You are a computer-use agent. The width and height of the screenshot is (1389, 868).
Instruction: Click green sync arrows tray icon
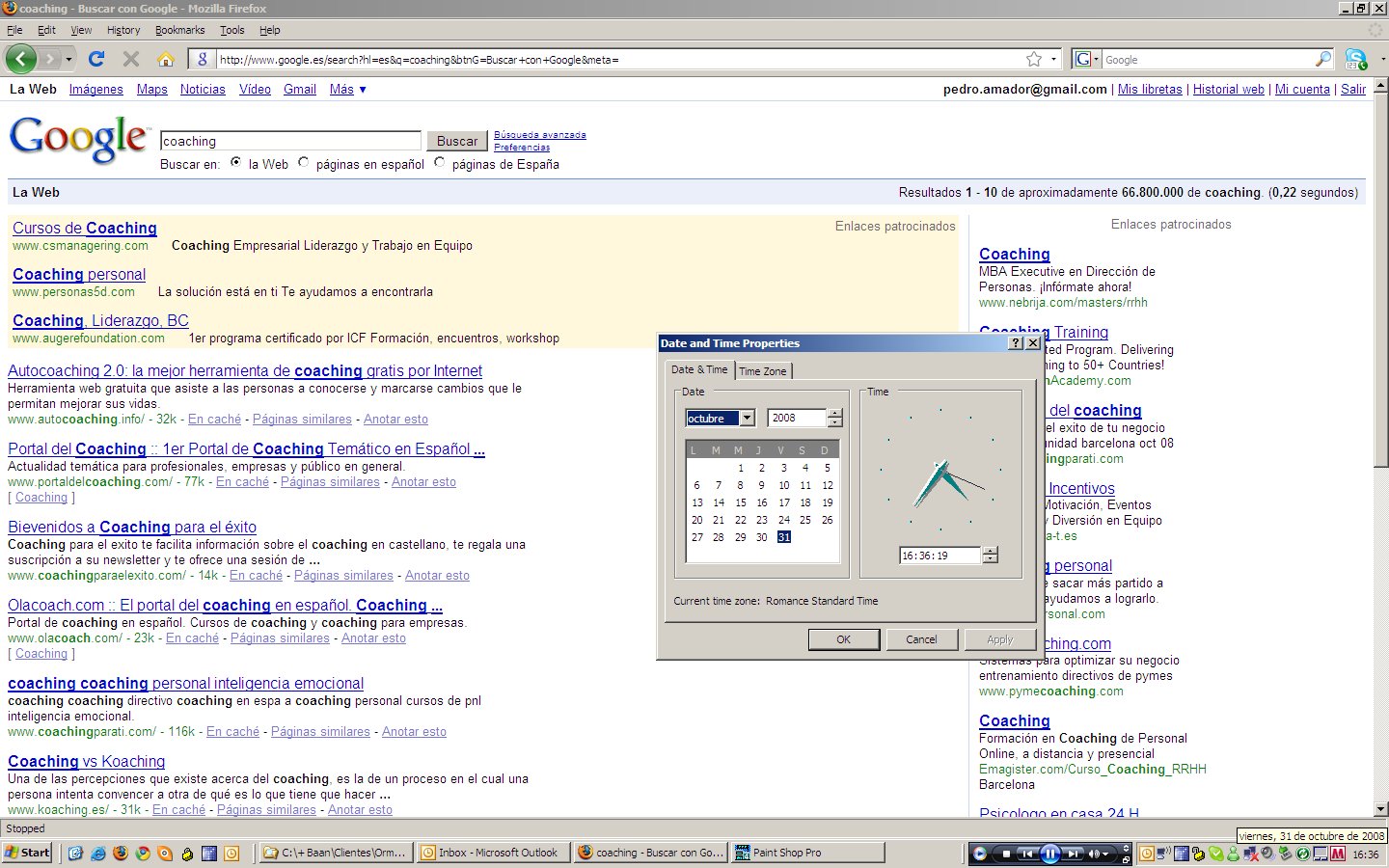pos(1303,854)
